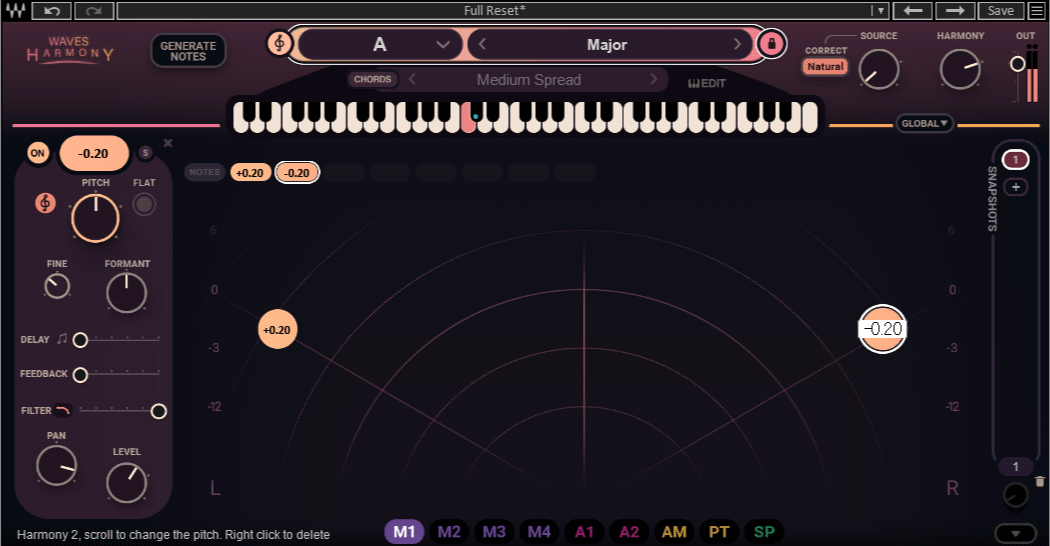Viewport: 1050px width, 546px height.
Task: Select the +0.20 voice circle on stage
Action: (x=277, y=329)
